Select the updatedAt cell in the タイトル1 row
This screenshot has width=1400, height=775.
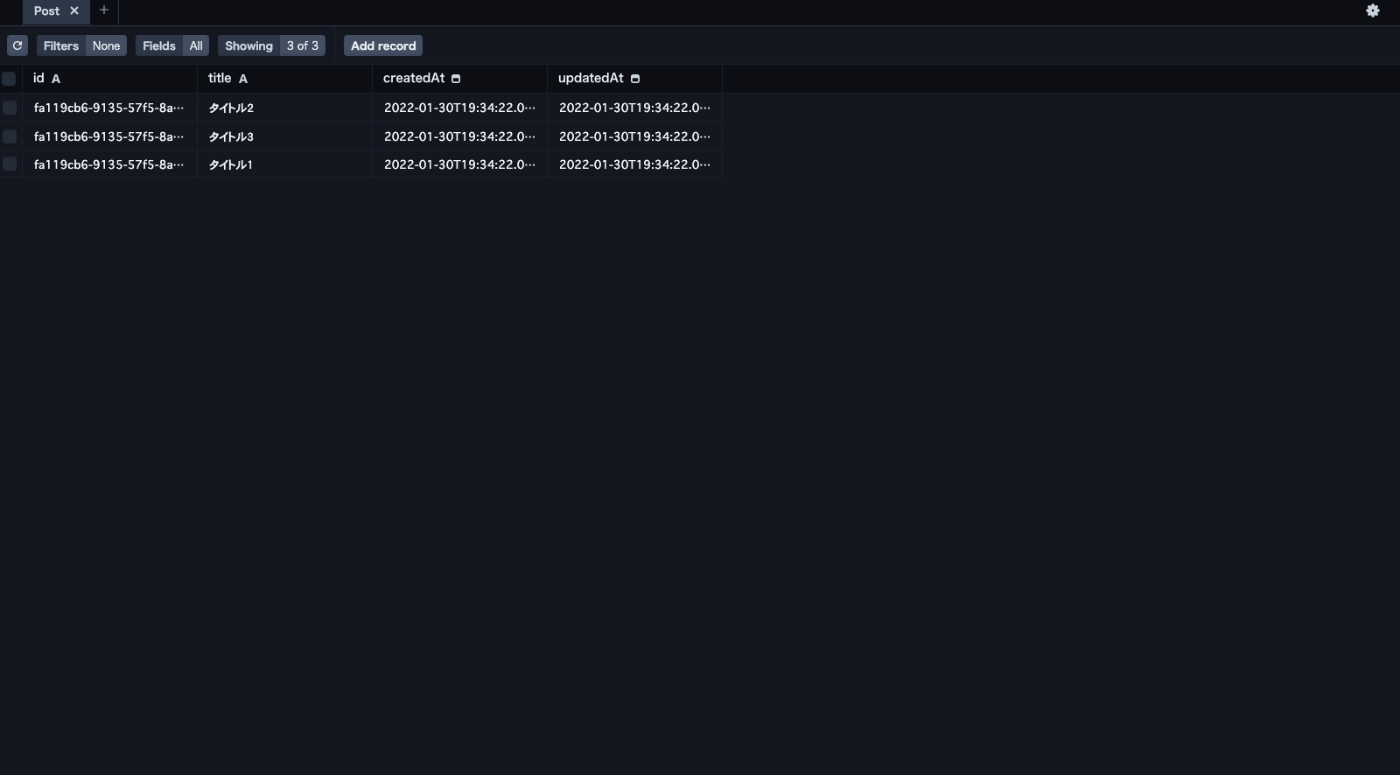tap(635, 164)
